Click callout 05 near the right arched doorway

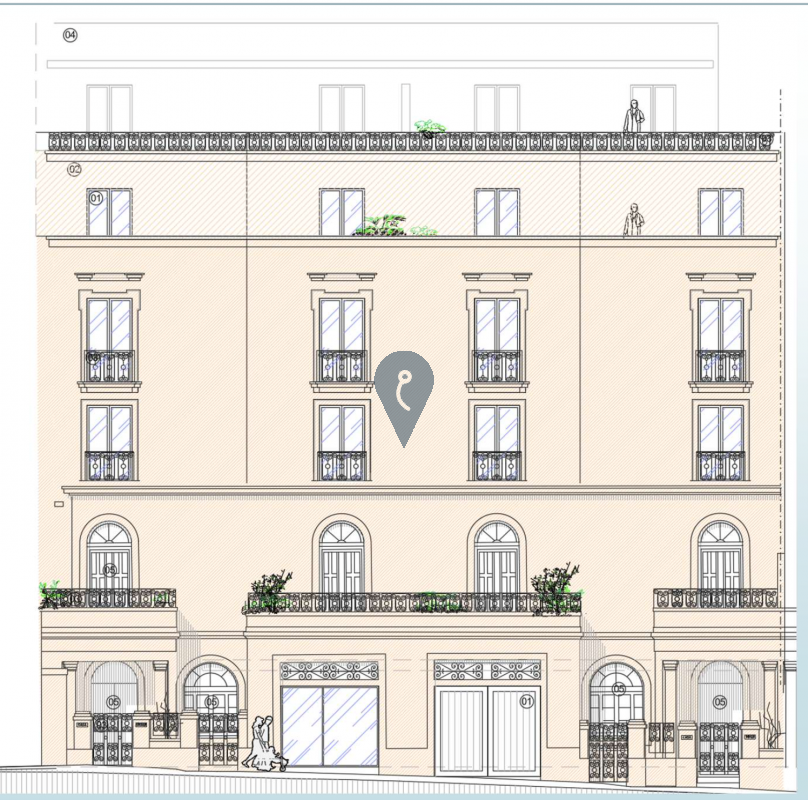(618, 688)
